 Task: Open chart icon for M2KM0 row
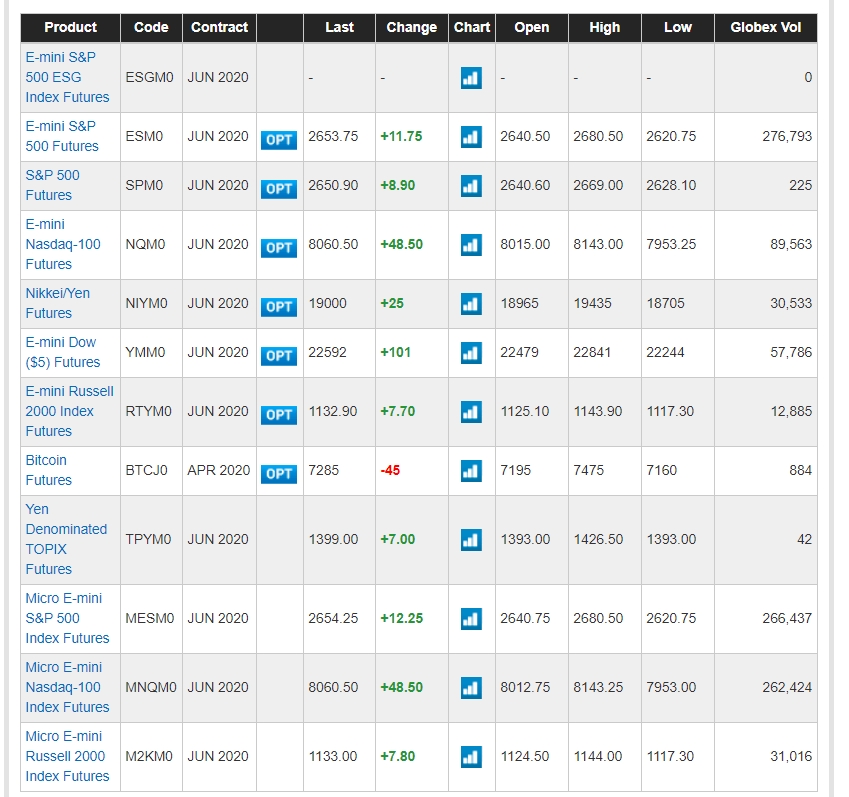coord(471,757)
